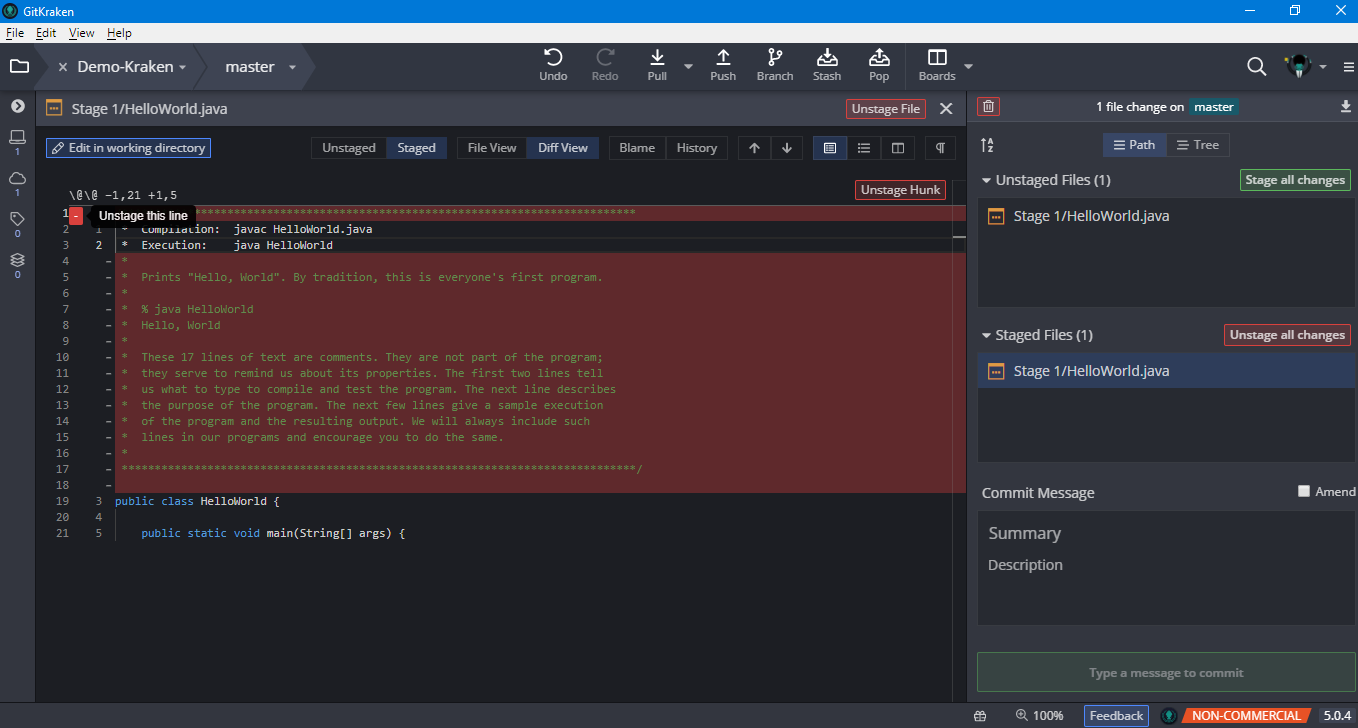
Task: Show files as Tree
Action: click(x=1197, y=145)
